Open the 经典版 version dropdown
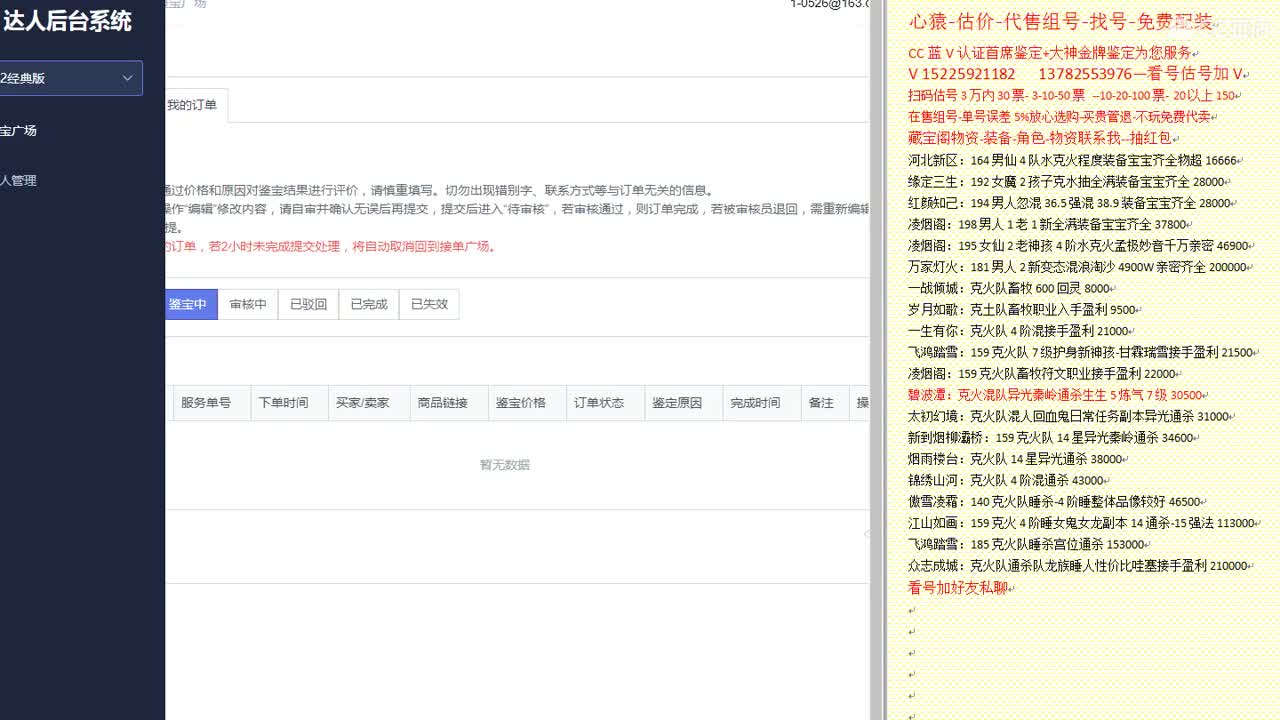 pos(71,78)
